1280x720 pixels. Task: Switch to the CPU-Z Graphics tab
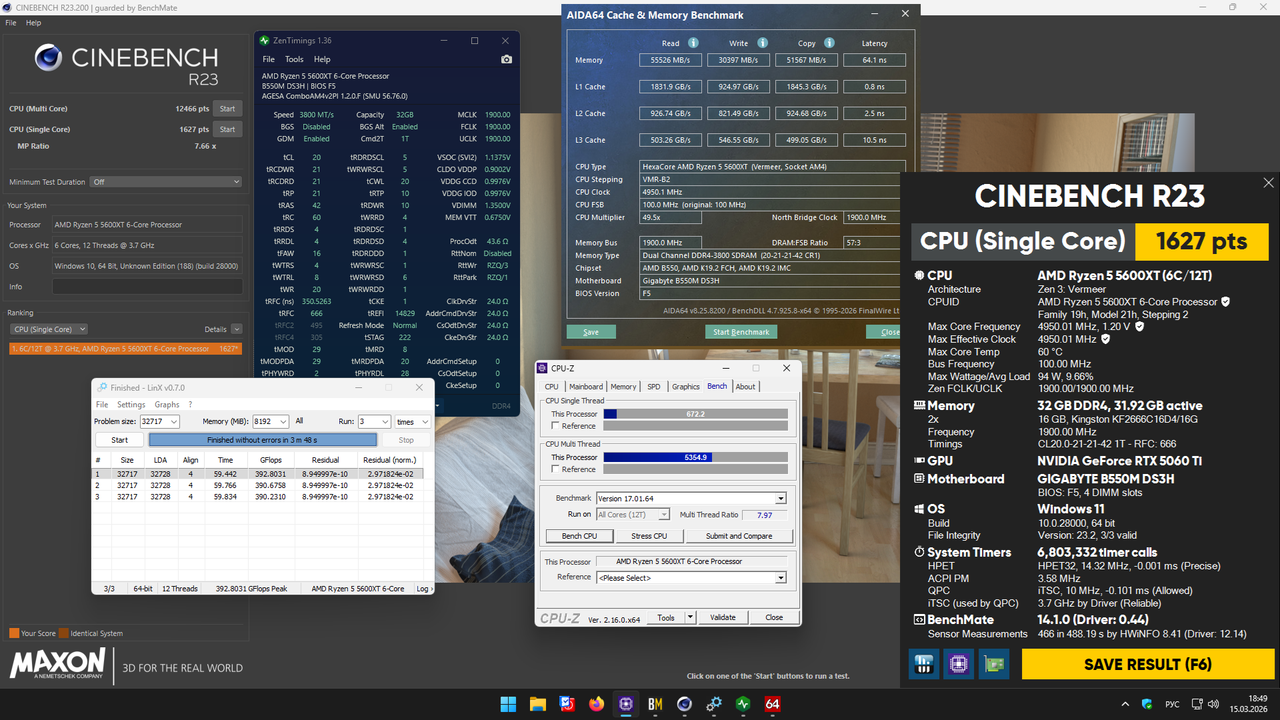[x=686, y=386]
